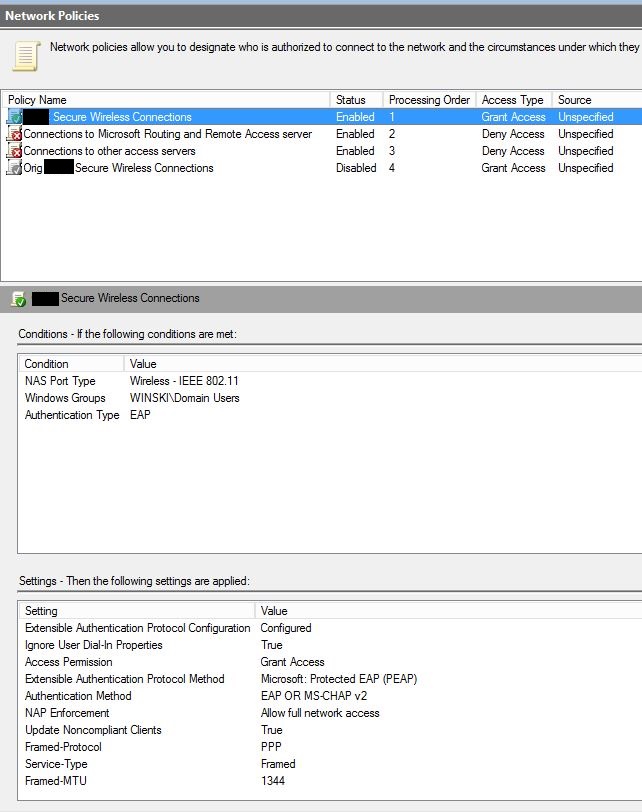Viewport: 642px width, 812px height.
Task: Sort by Source column header in policy list
Action: click(x=597, y=100)
